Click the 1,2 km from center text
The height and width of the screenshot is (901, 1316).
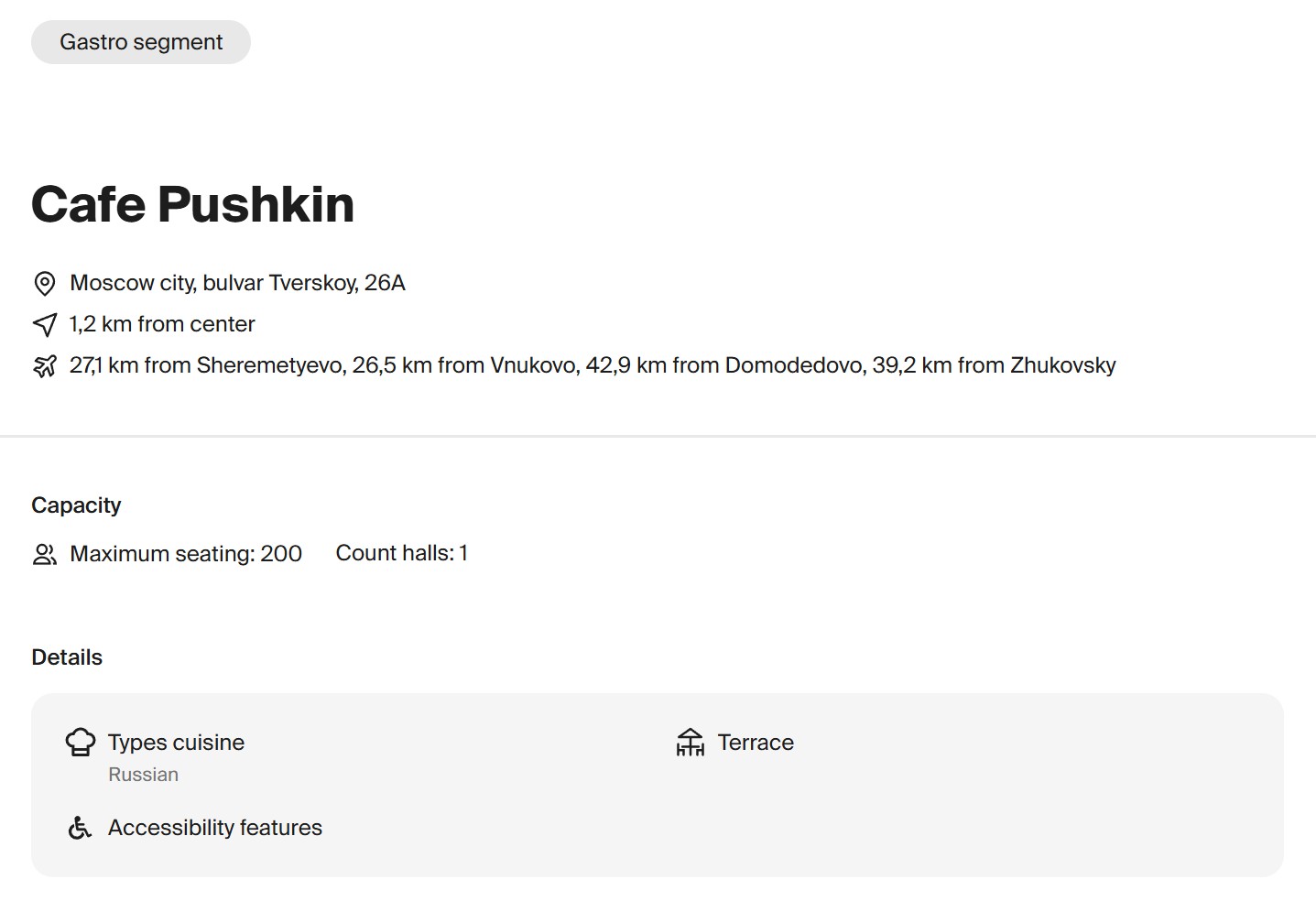(162, 324)
